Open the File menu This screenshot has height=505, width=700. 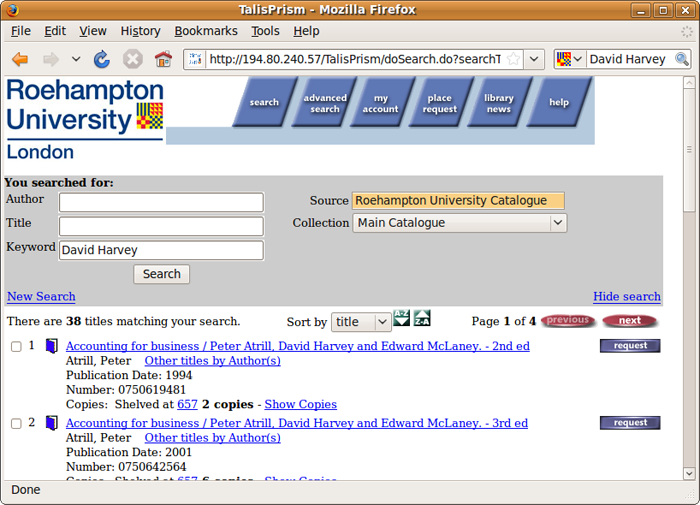21,31
